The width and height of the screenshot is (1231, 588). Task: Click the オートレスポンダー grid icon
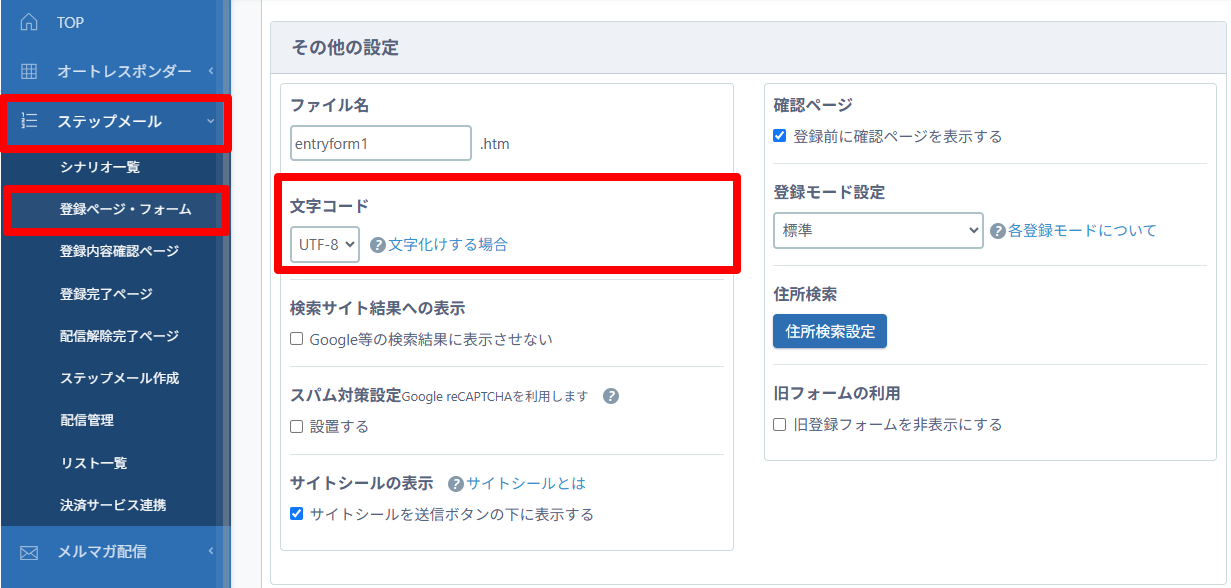coord(29,71)
